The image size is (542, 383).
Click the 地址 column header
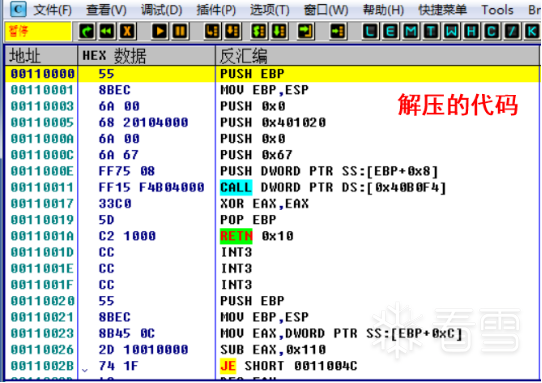click(x=41, y=56)
